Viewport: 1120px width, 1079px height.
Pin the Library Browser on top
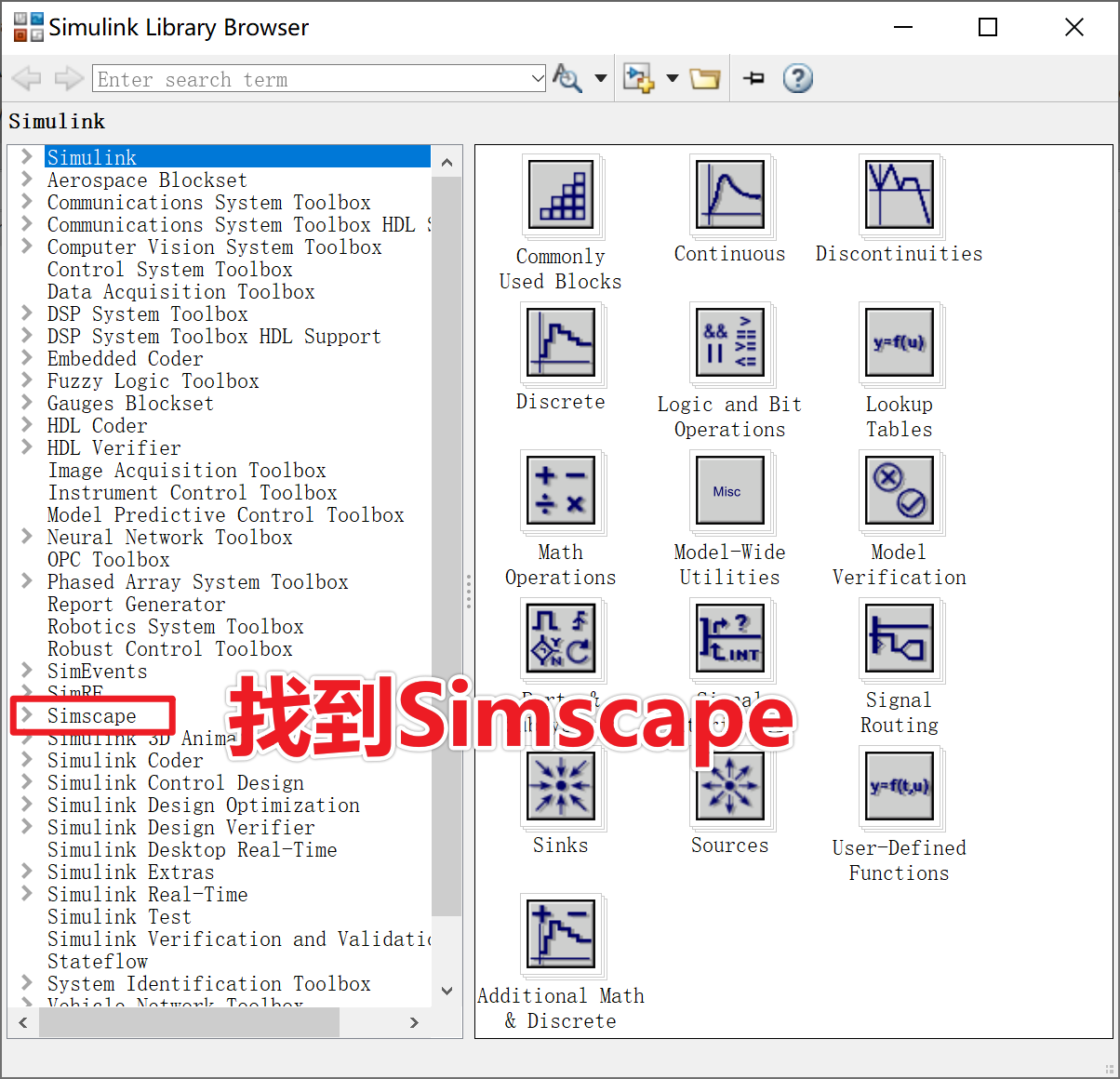pyautogui.click(x=753, y=78)
